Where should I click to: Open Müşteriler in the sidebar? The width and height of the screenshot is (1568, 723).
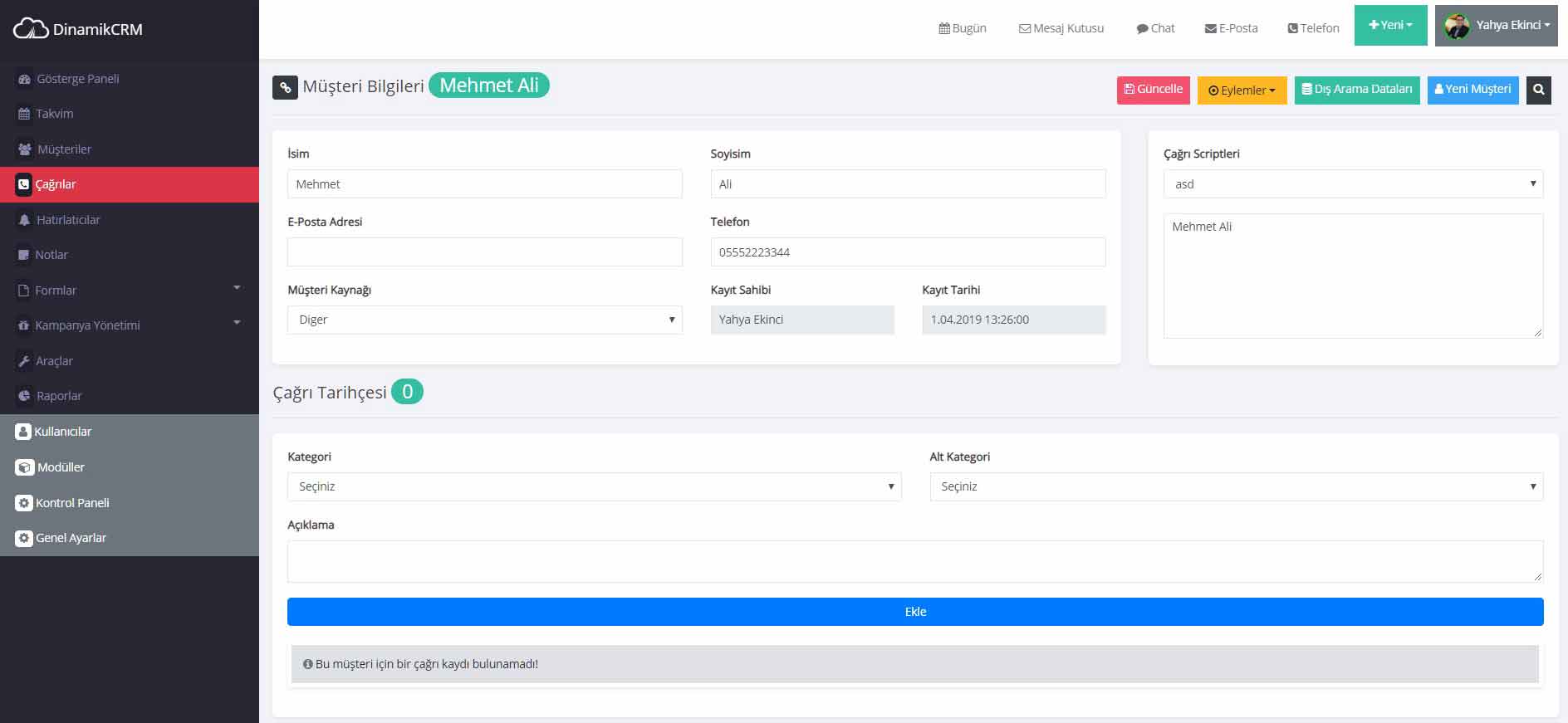pyautogui.click(x=130, y=149)
